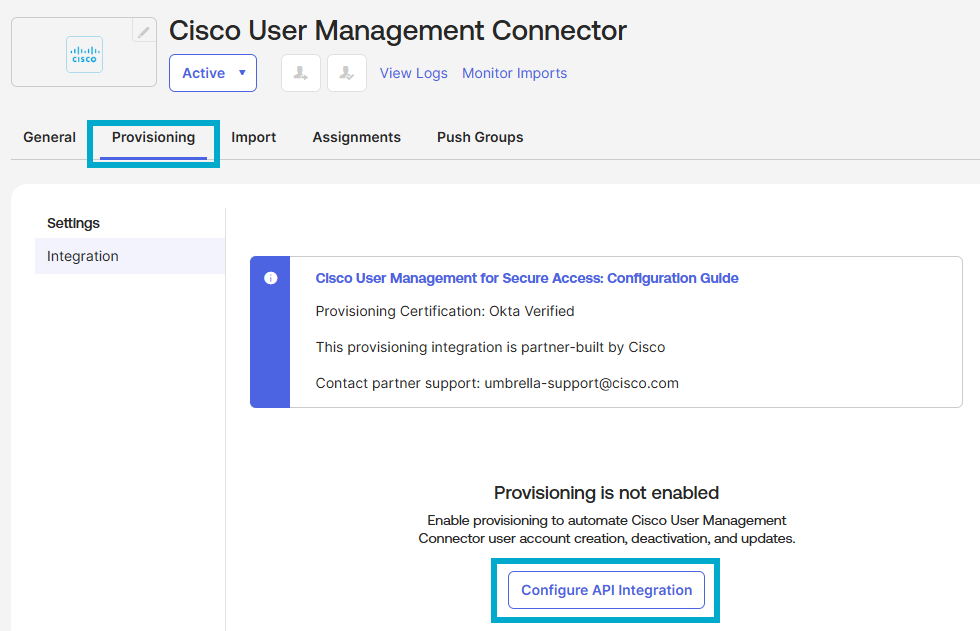Click the edit logo pencil icon
The height and width of the screenshot is (631, 980).
(x=144, y=31)
